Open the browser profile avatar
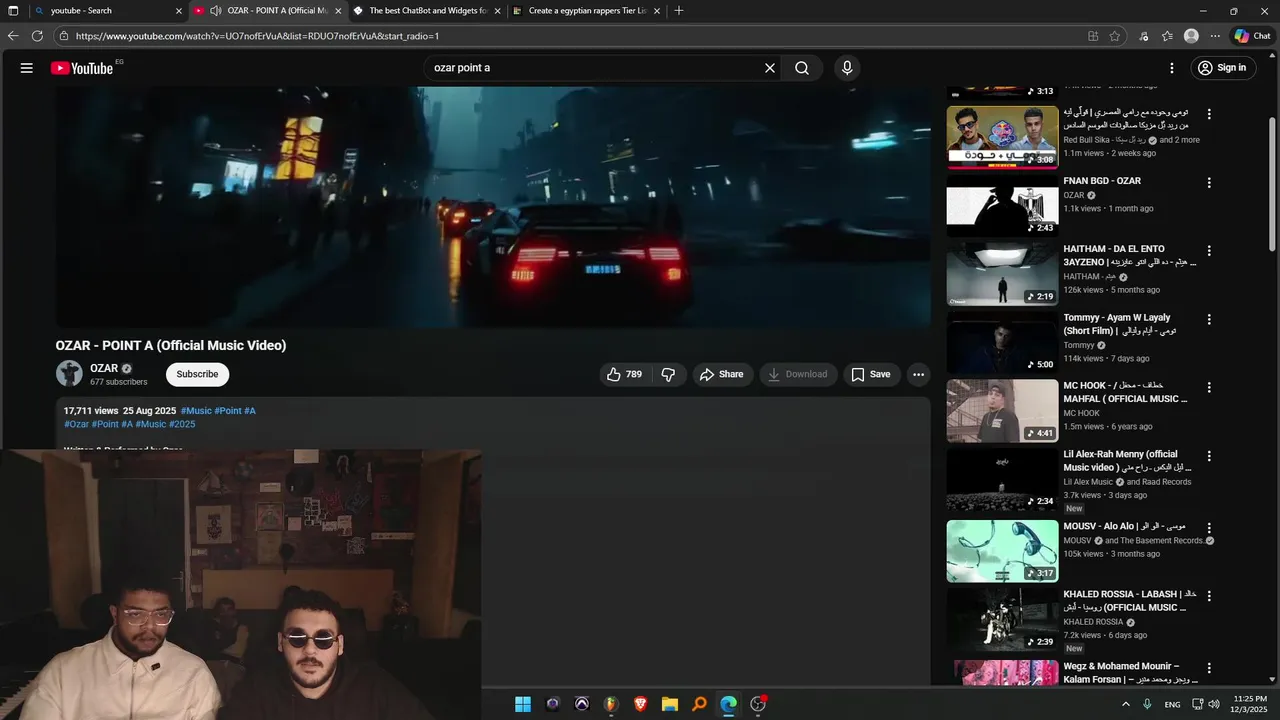The height and width of the screenshot is (720, 1280). point(1191,36)
